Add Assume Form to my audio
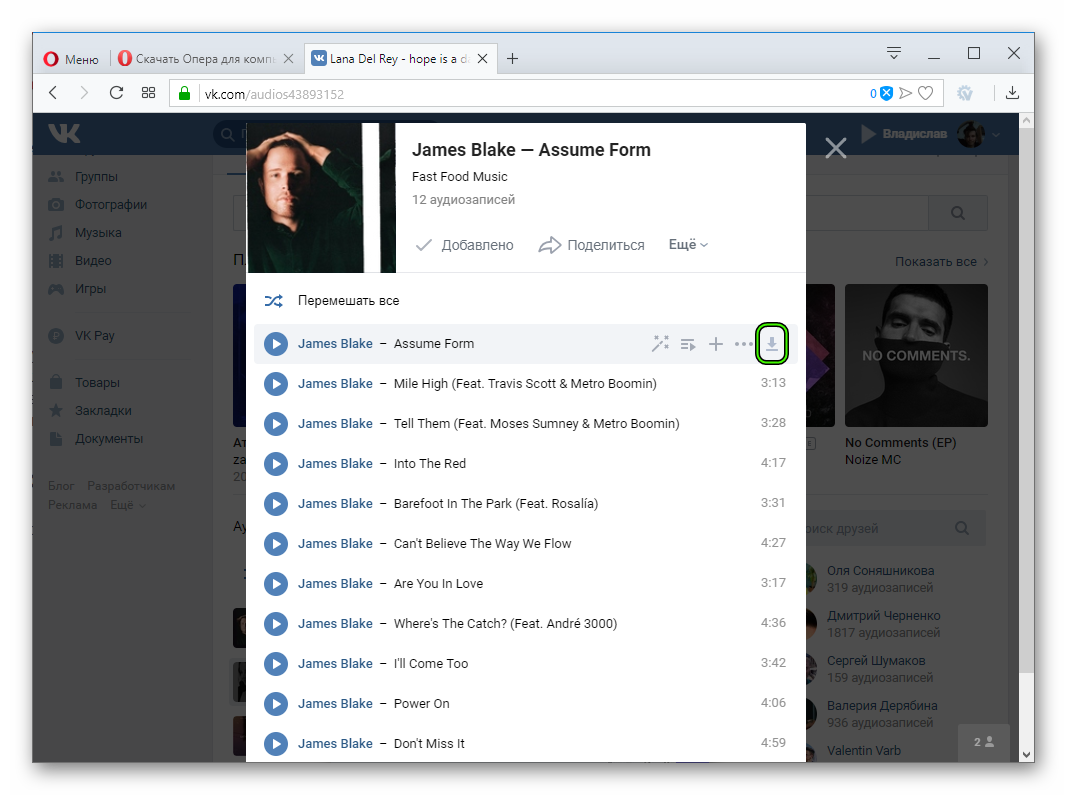Image resolution: width=1067 pixels, height=795 pixels. point(715,344)
